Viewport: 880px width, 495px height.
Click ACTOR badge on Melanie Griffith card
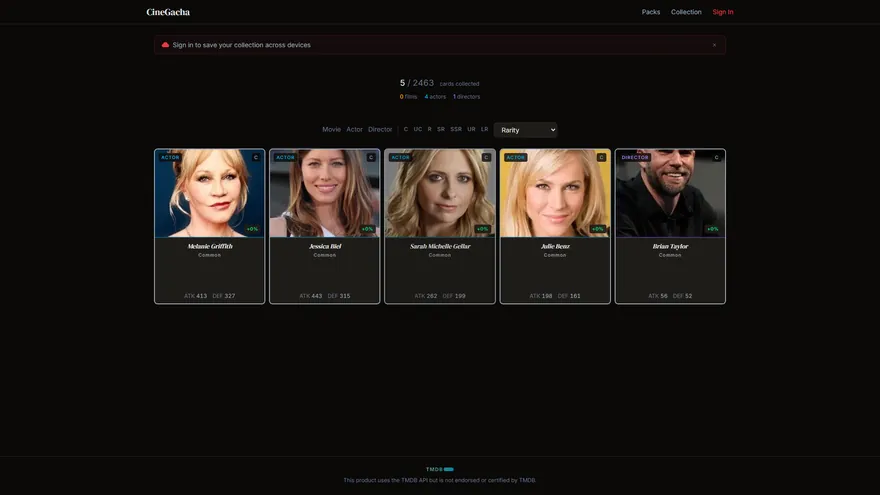pos(170,157)
